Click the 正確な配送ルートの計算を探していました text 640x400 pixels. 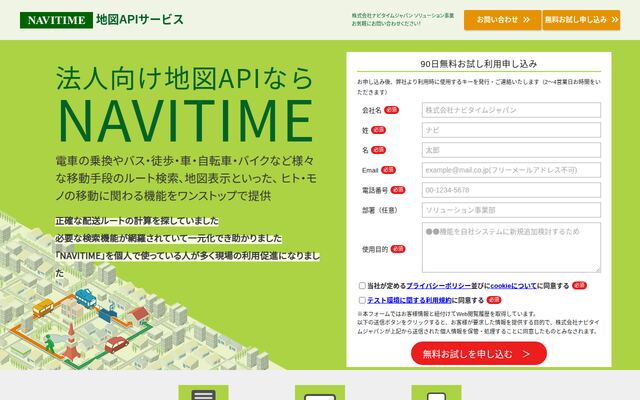[137, 221]
